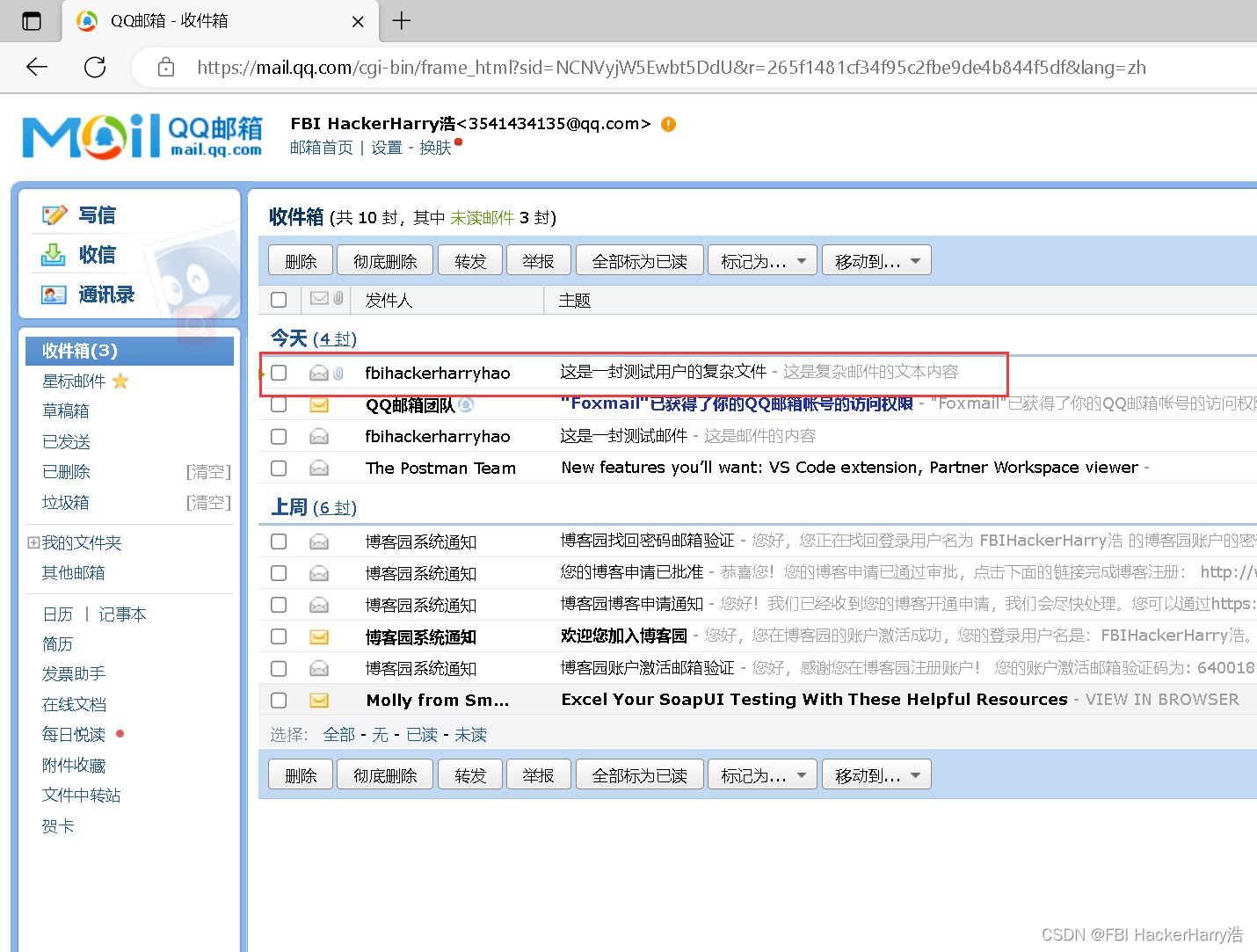Viewport: 1257px width, 952px height.
Task: Open 文件中转站 in sidebar
Action: point(81,795)
